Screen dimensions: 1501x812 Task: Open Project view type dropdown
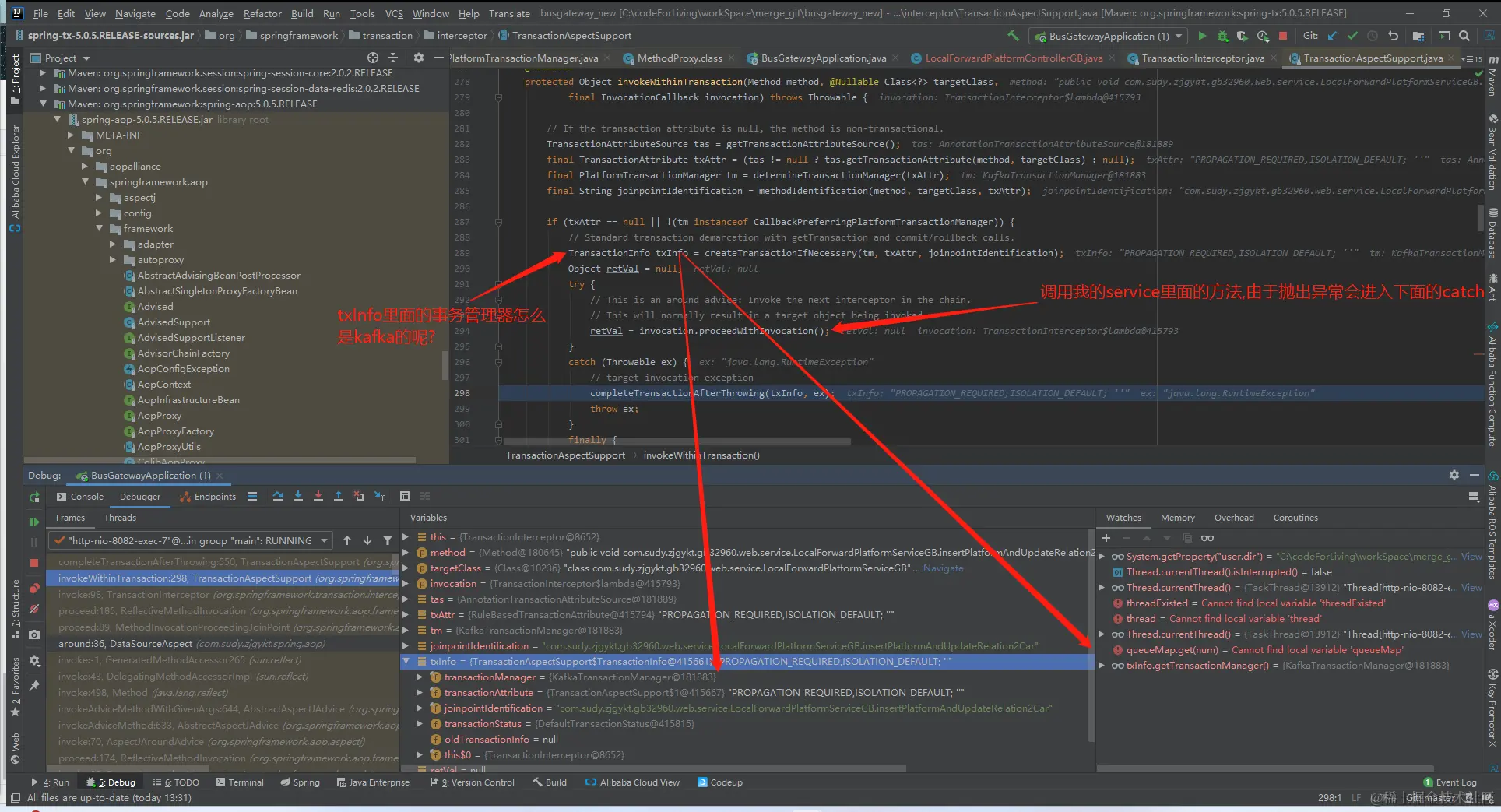pos(86,58)
